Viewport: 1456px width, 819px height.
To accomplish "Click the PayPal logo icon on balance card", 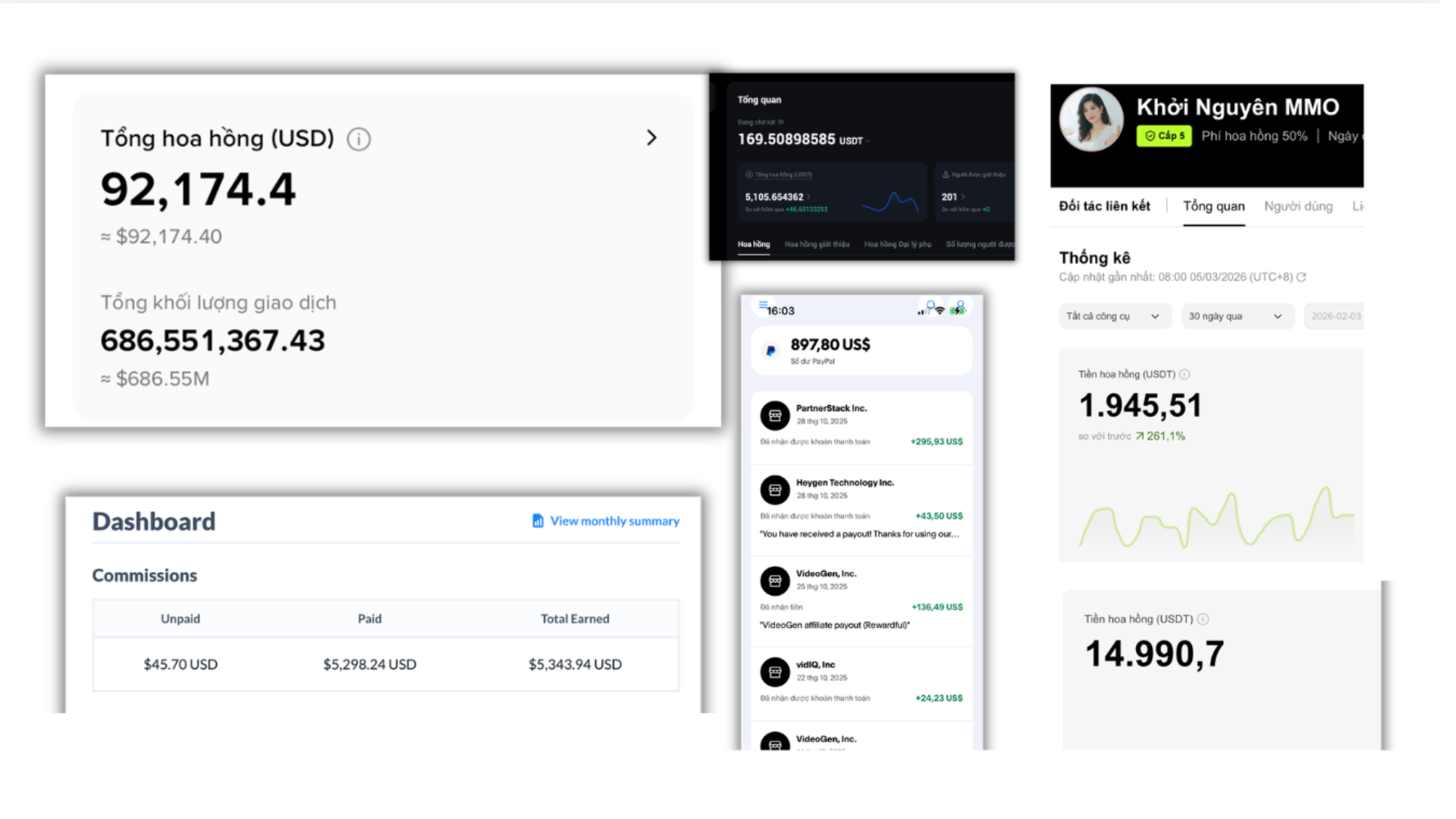I will [771, 350].
